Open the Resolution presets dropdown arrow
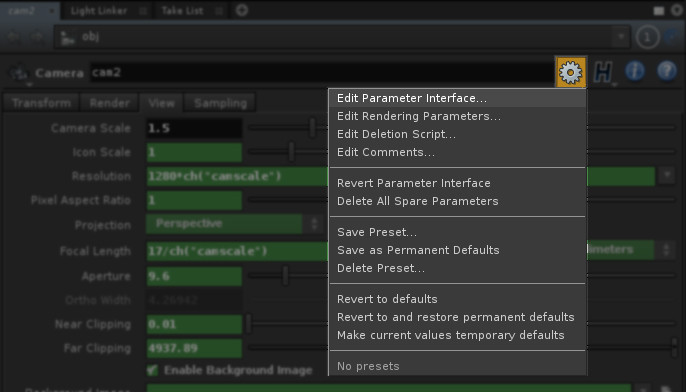Image resolution: width=686 pixels, height=392 pixels. (x=667, y=176)
